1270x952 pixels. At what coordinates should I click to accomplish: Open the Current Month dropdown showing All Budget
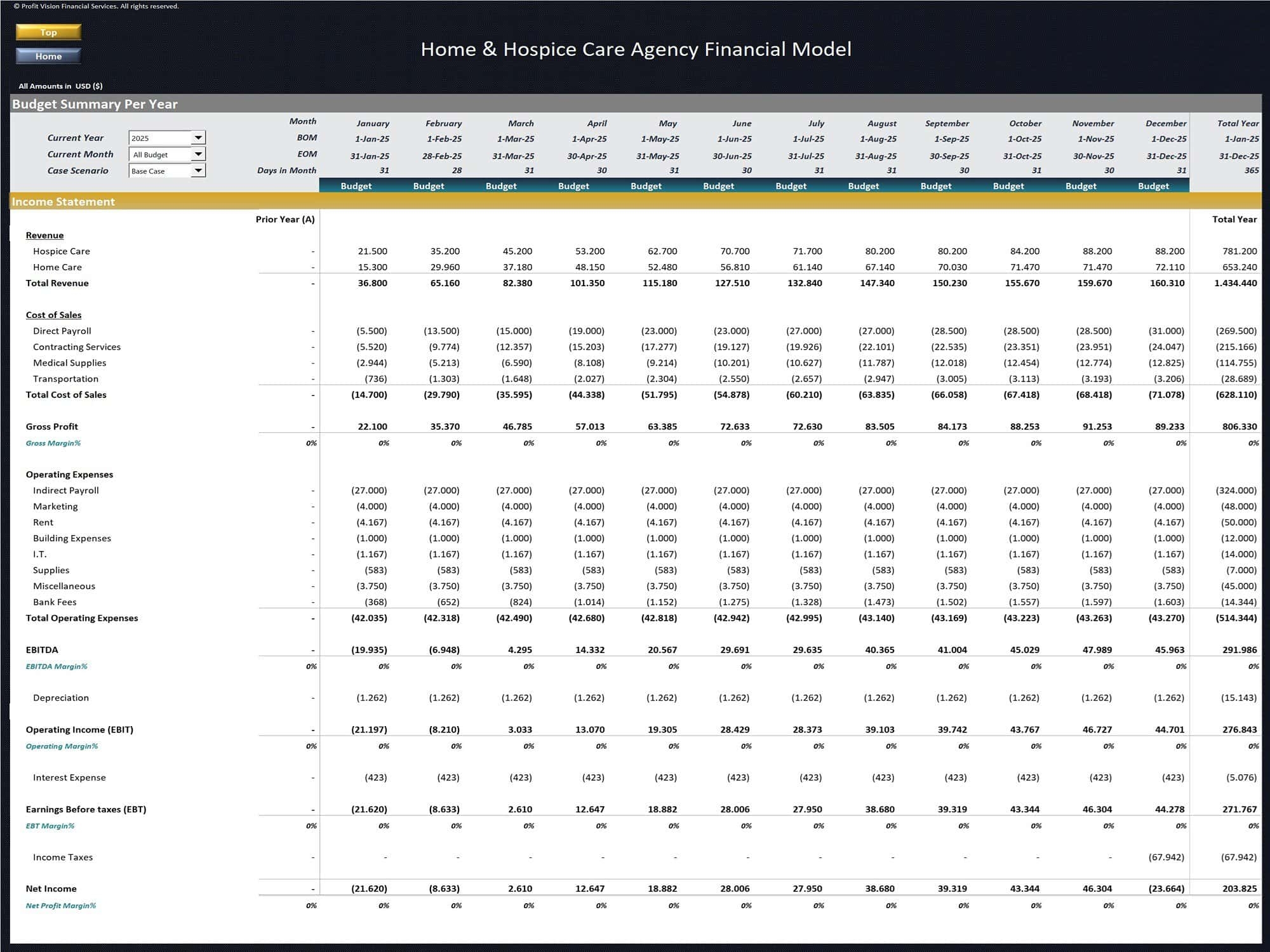(198, 154)
